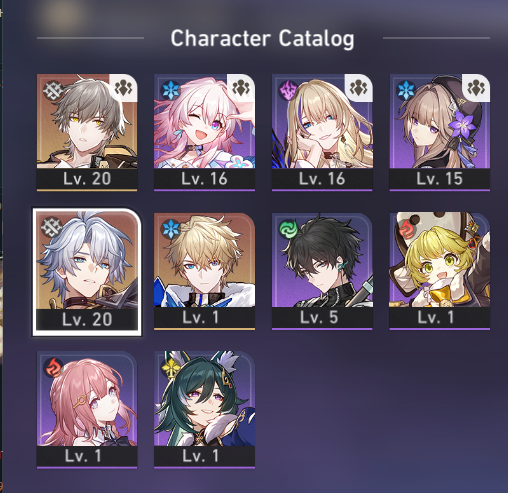The width and height of the screenshot is (508, 493).
Task: Click the team badge on the Trailblazer card
Action: [x=123, y=87]
